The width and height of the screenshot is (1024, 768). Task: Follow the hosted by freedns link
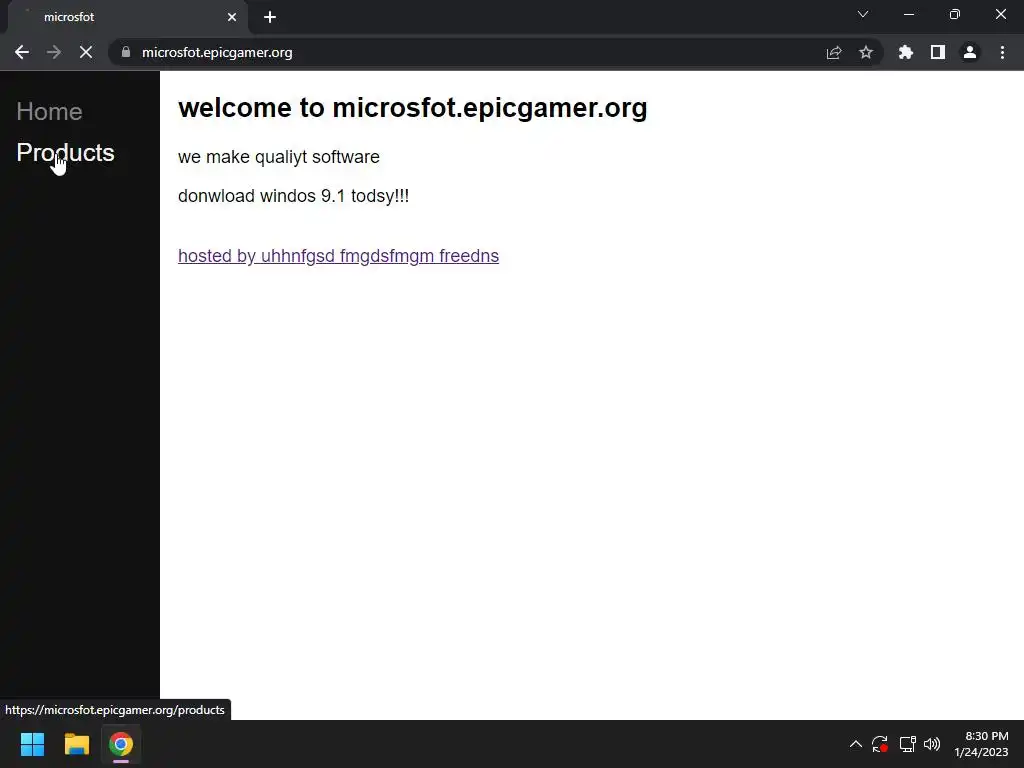point(338,256)
